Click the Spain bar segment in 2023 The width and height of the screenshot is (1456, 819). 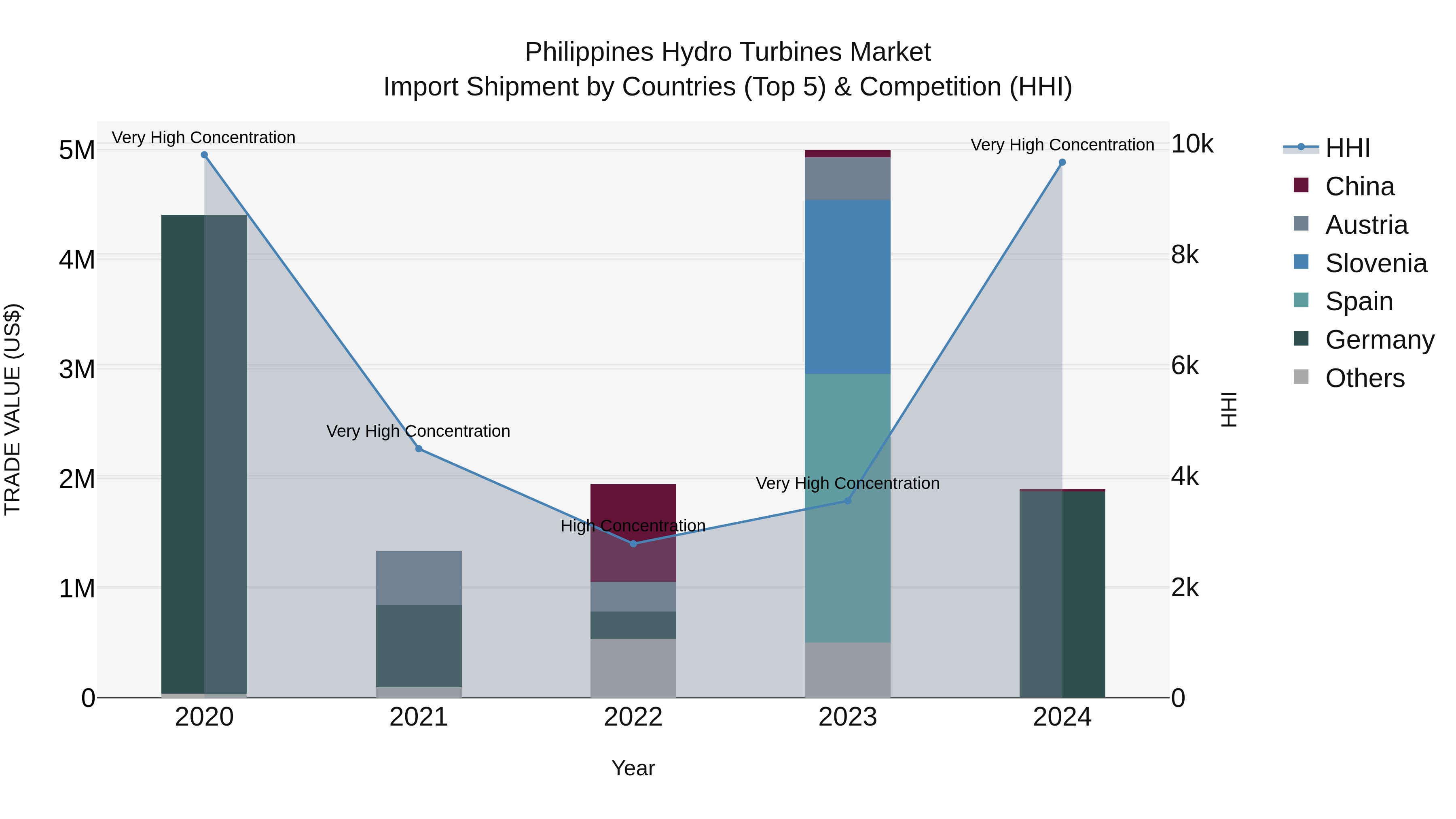(848, 508)
